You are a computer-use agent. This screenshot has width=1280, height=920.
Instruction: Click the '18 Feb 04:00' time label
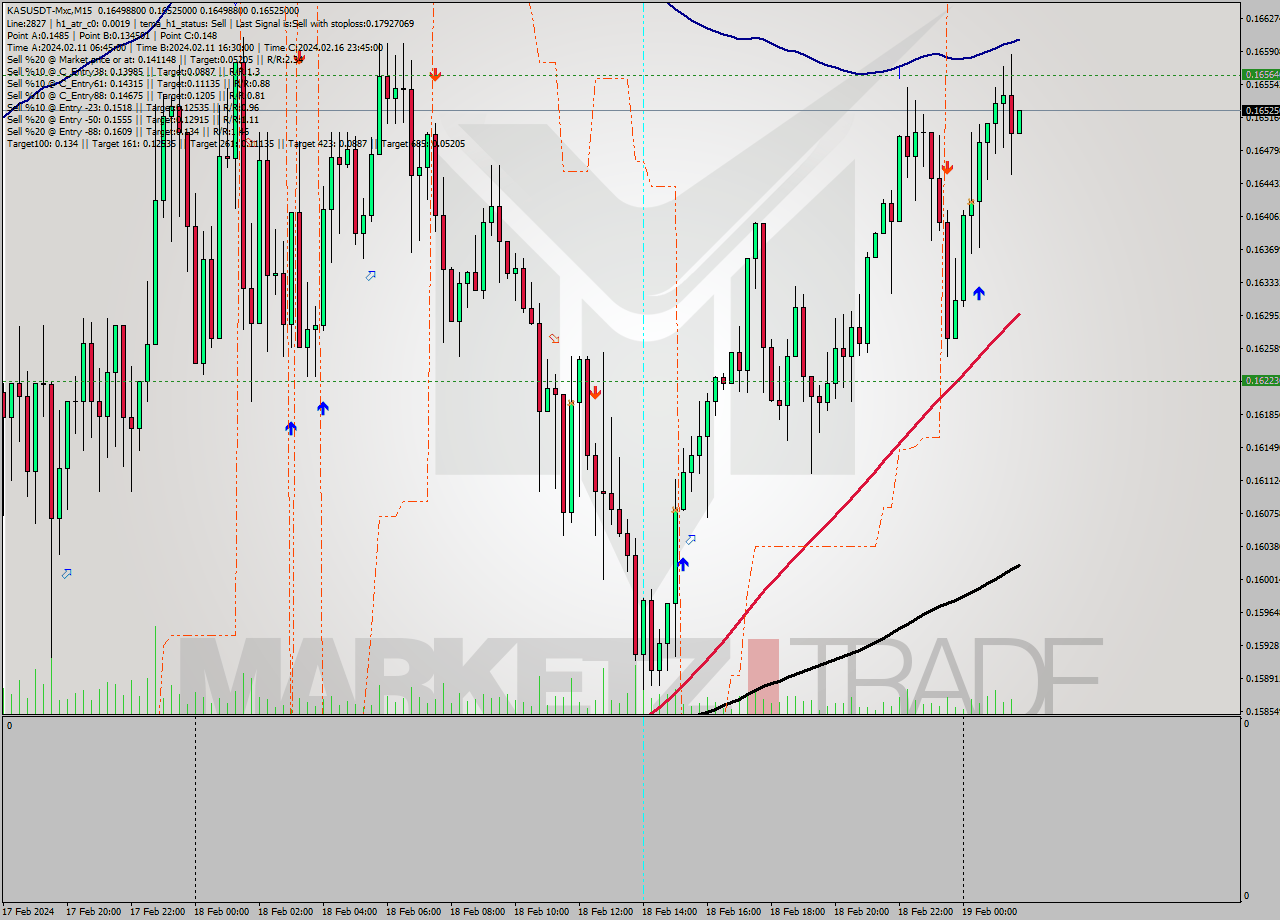[349, 911]
